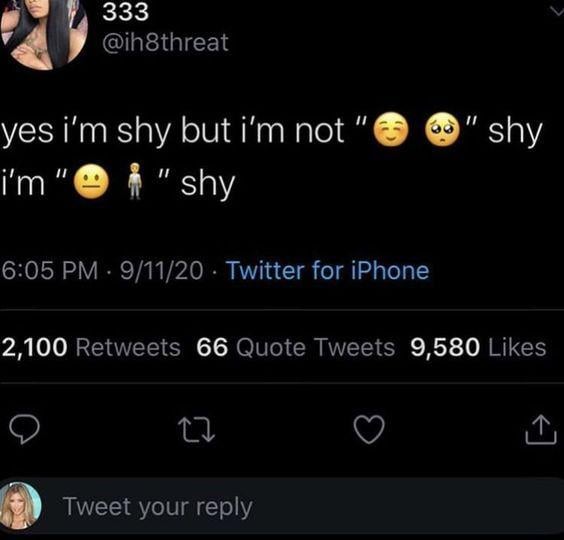View the 2,100 Retweets list
This screenshot has height=540, width=564.
tap(91, 347)
